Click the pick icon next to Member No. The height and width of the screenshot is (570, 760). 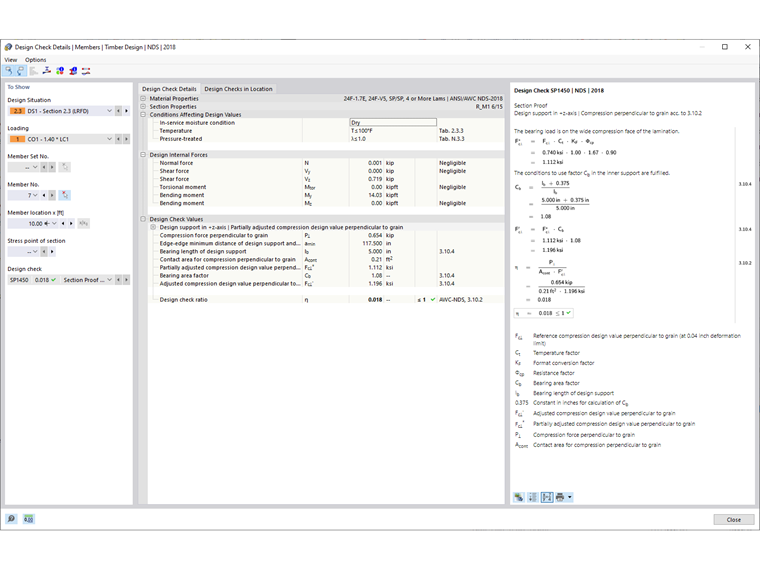(x=65, y=195)
